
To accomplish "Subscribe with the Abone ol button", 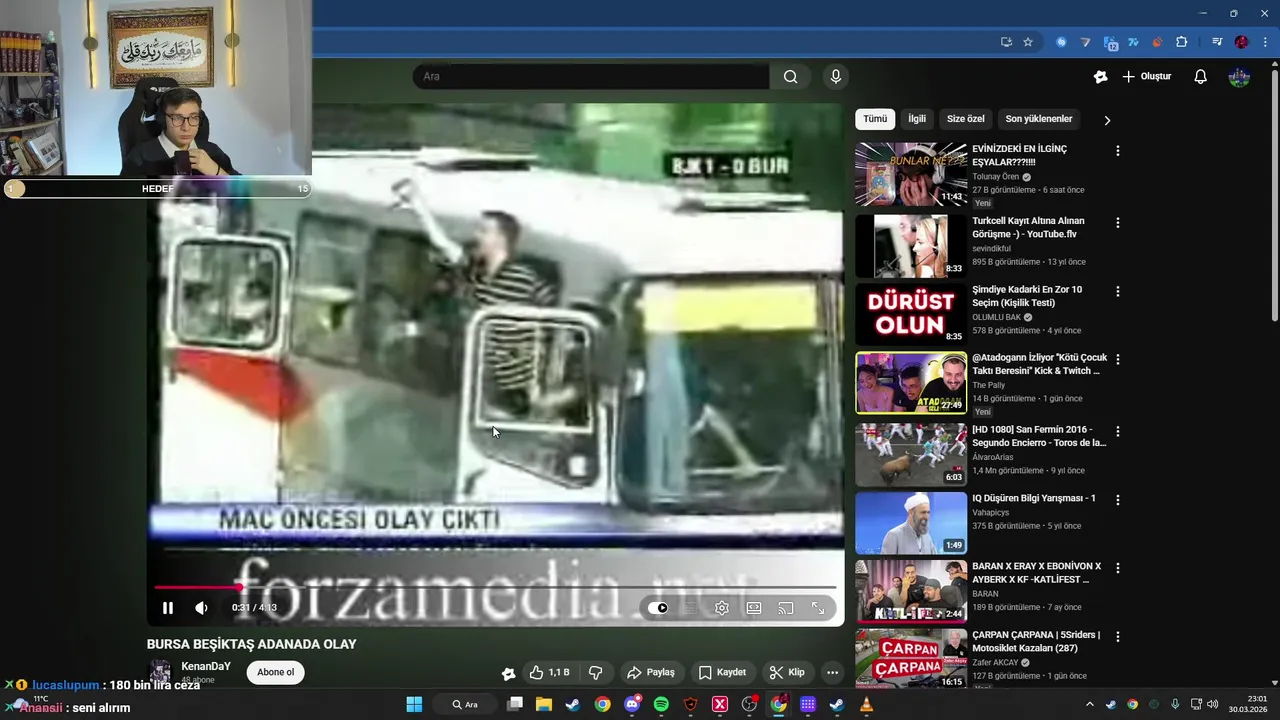I will [276, 672].
